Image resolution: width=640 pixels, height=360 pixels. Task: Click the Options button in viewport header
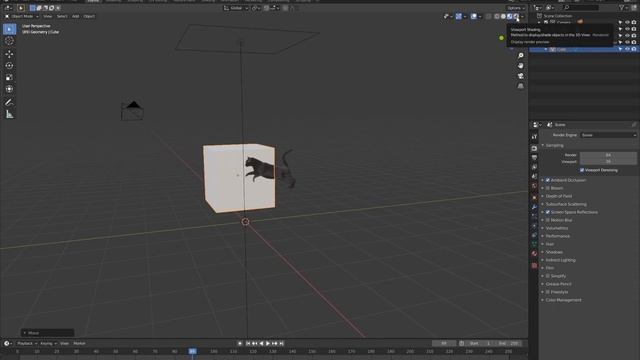point(516,8)
